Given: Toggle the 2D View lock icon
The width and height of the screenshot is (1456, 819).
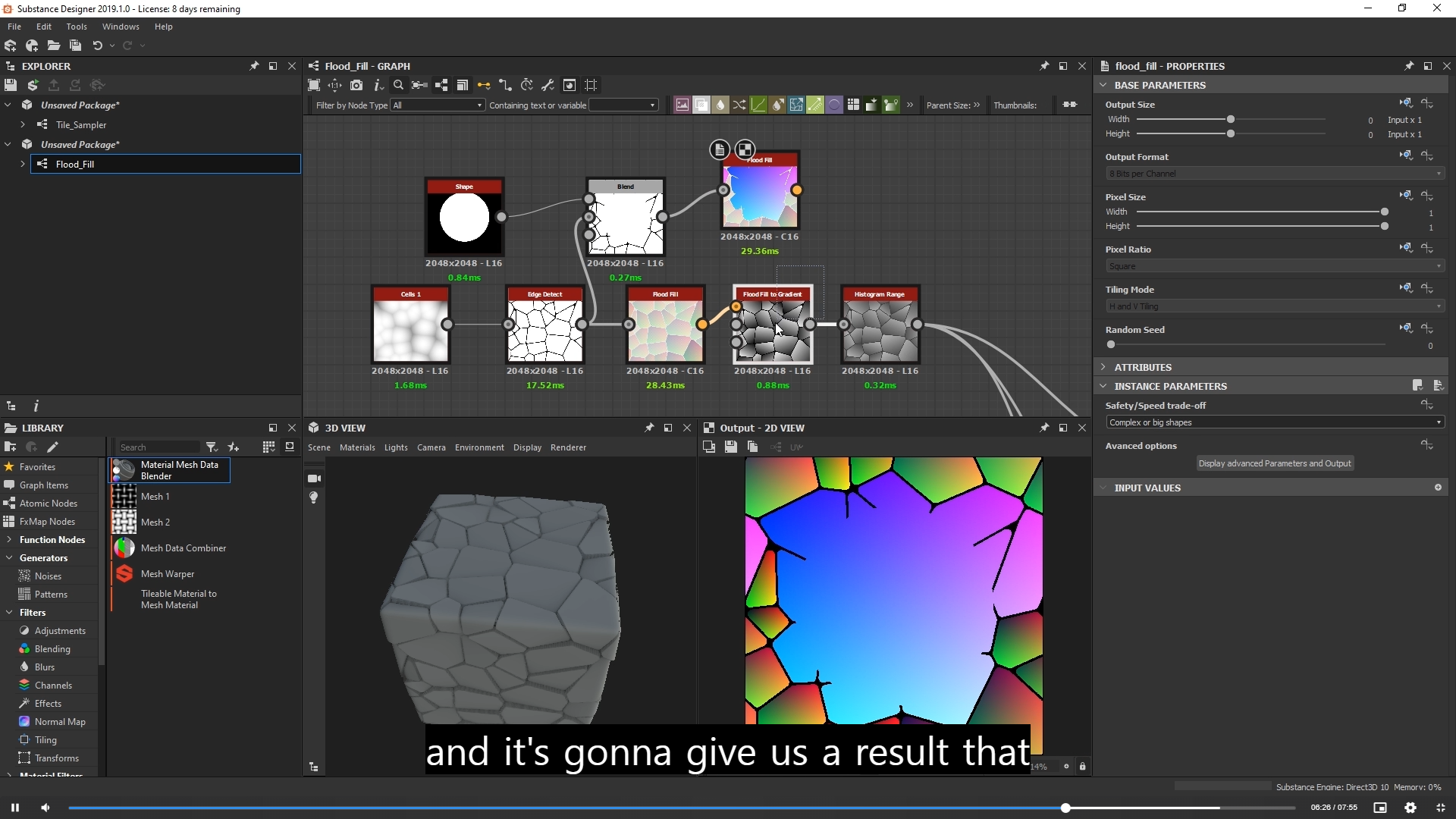Looking at the screenshot, I should (x=1082, y=767).
